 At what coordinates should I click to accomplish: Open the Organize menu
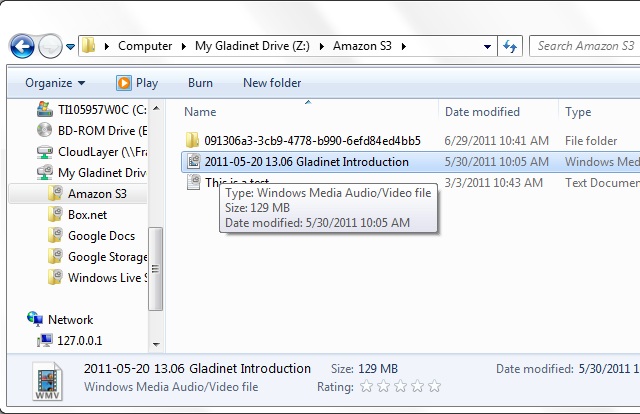pyautogui.click(x=55, y=83)
